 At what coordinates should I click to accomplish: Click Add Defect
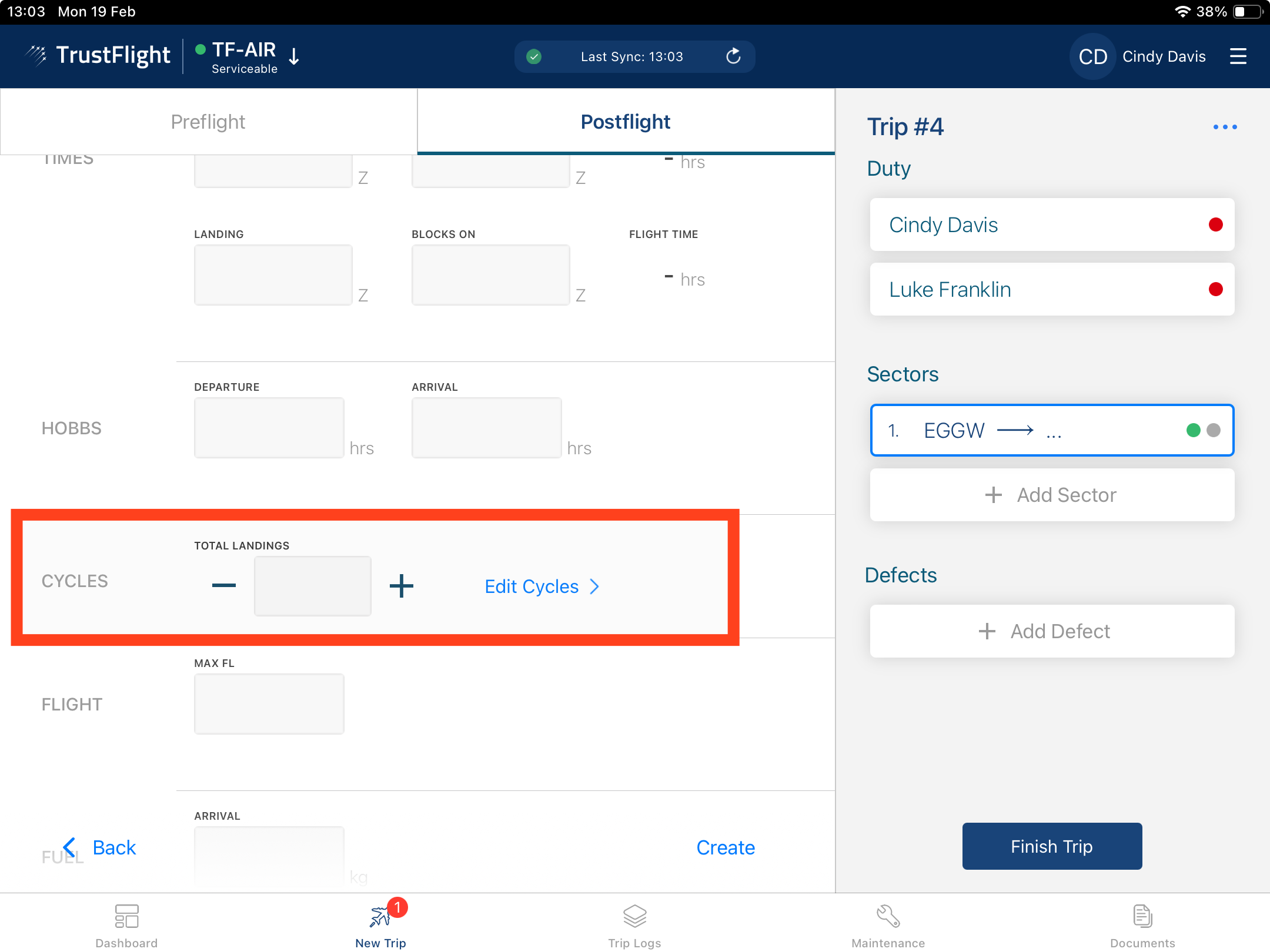click(x=1052, y=631)
